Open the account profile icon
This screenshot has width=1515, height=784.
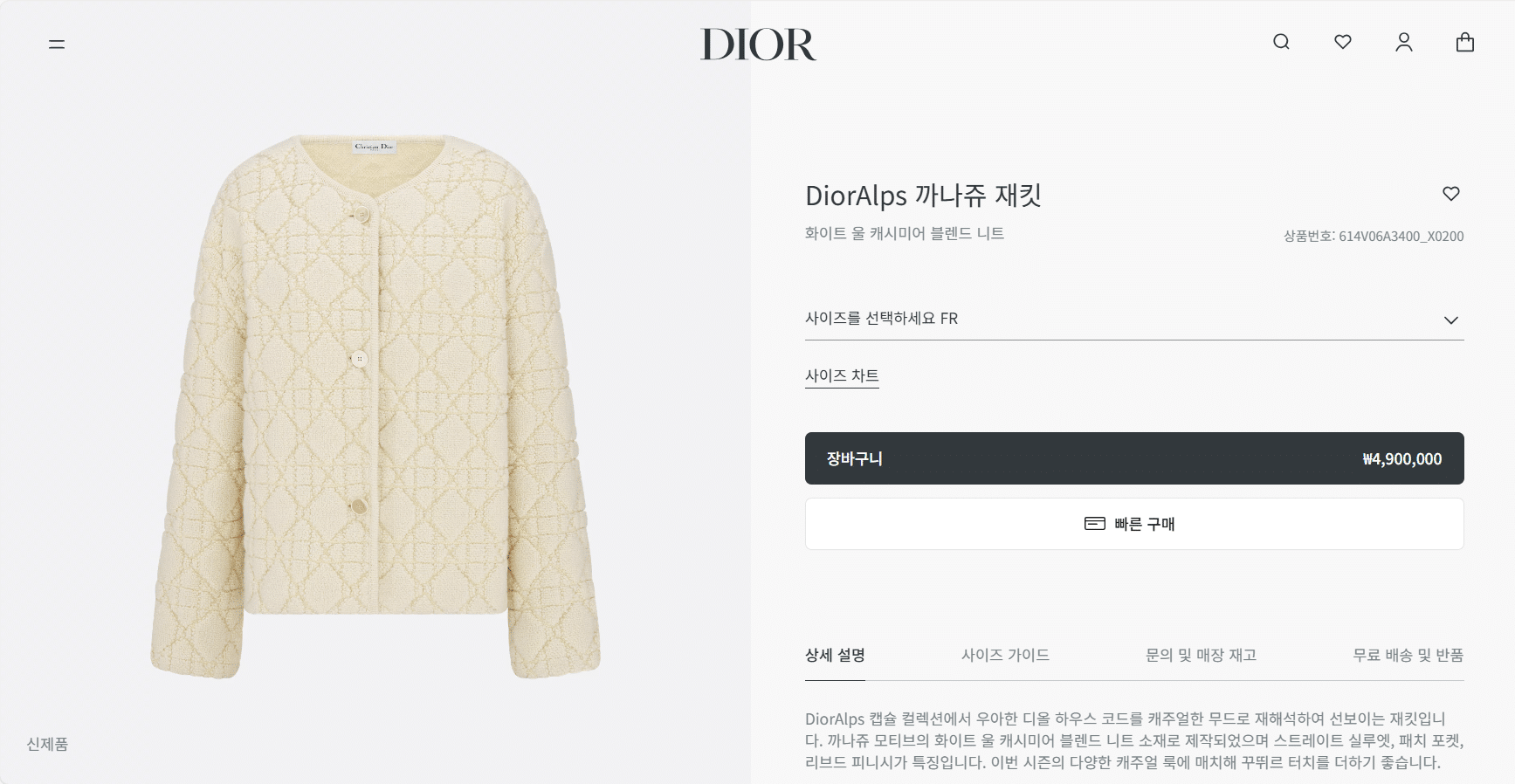pos(1404,42)
